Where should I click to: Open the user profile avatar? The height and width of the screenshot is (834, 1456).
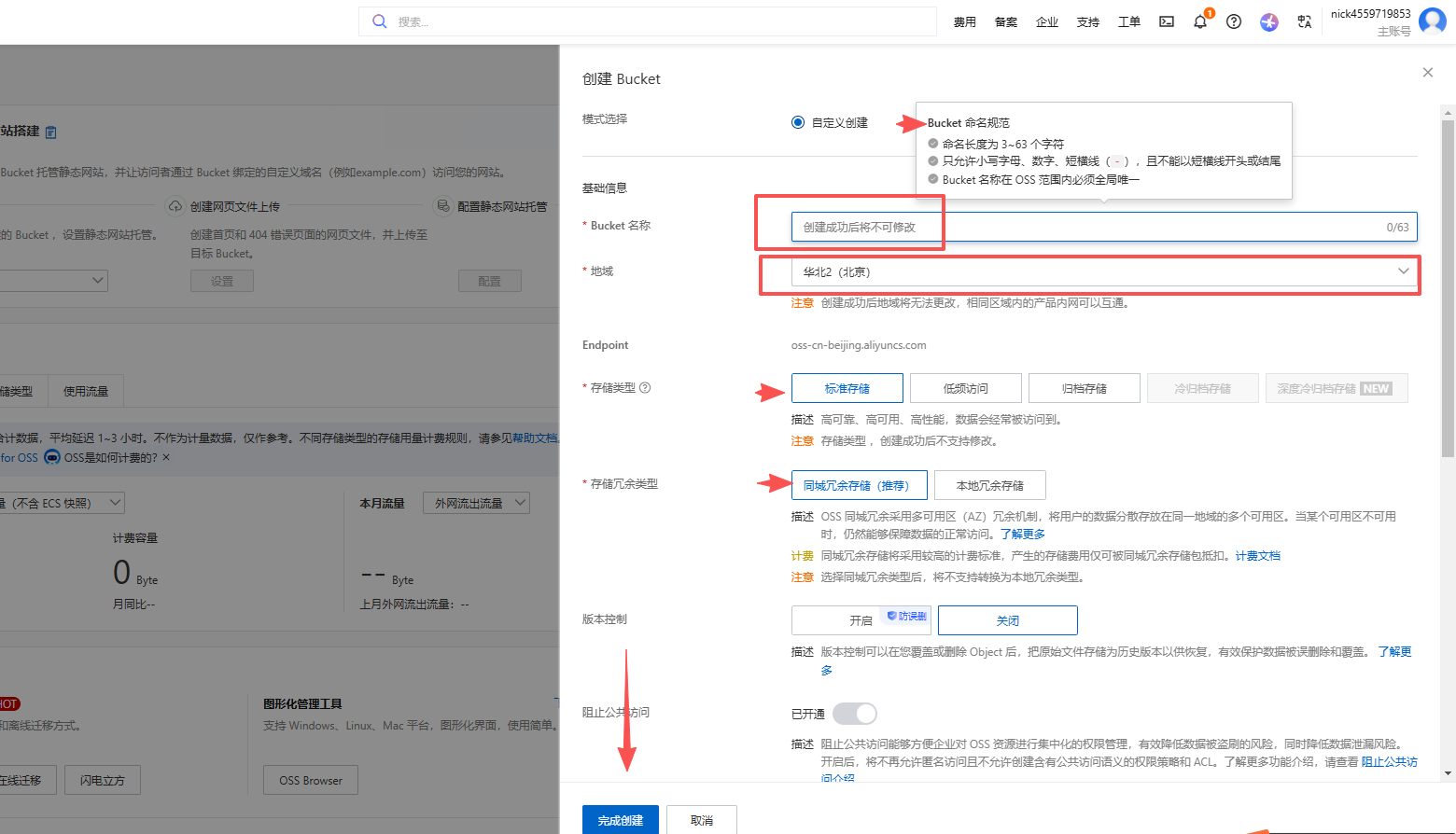point(1433,21)
